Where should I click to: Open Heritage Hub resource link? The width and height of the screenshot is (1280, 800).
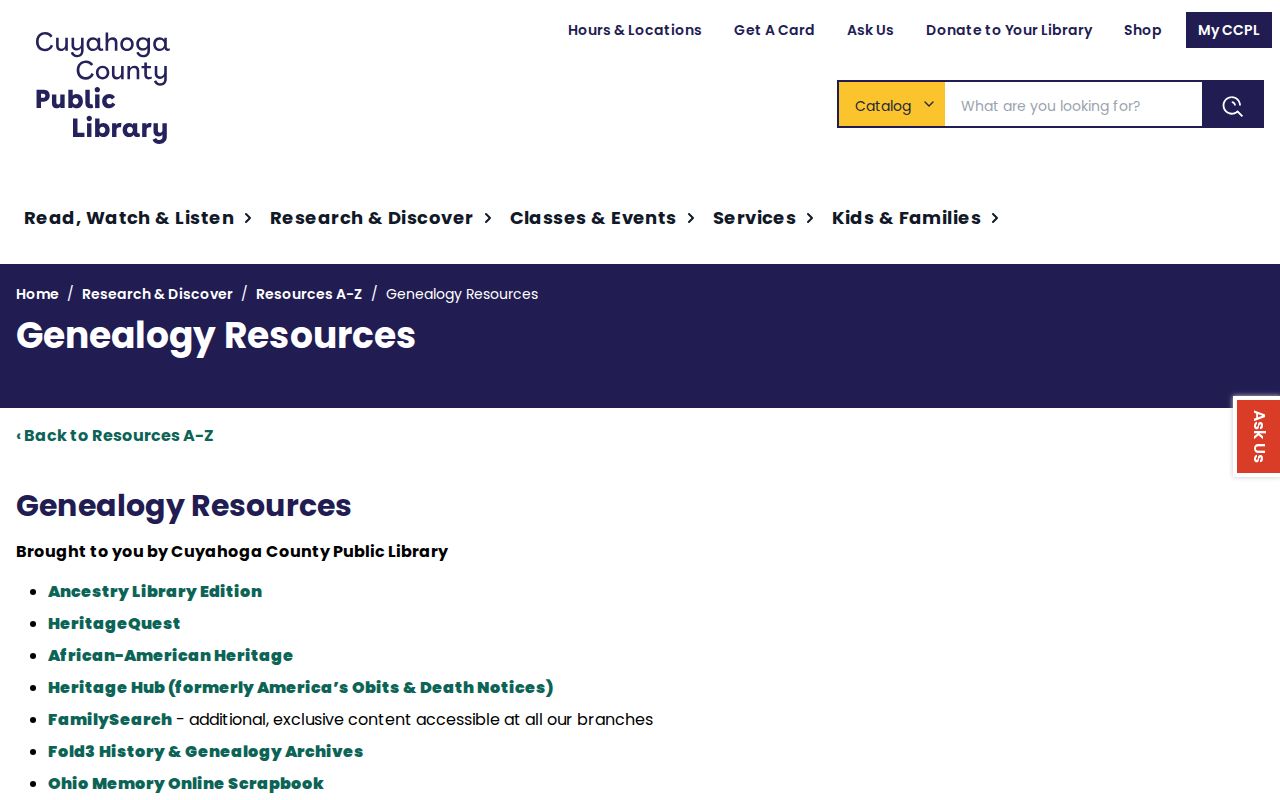pos(300,687)
